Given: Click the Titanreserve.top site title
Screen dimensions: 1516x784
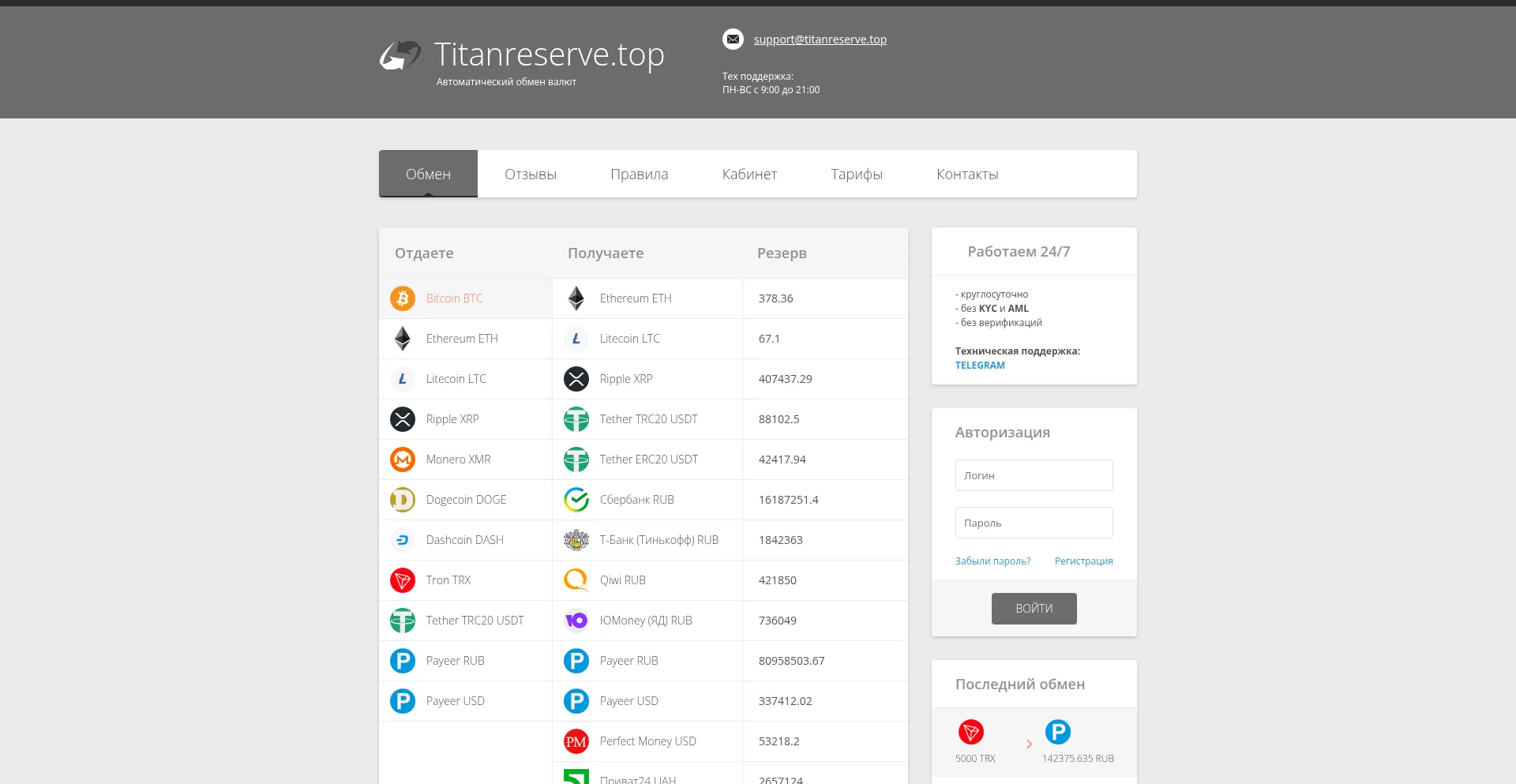Looking at the screenshot, I should coord(550,54).
